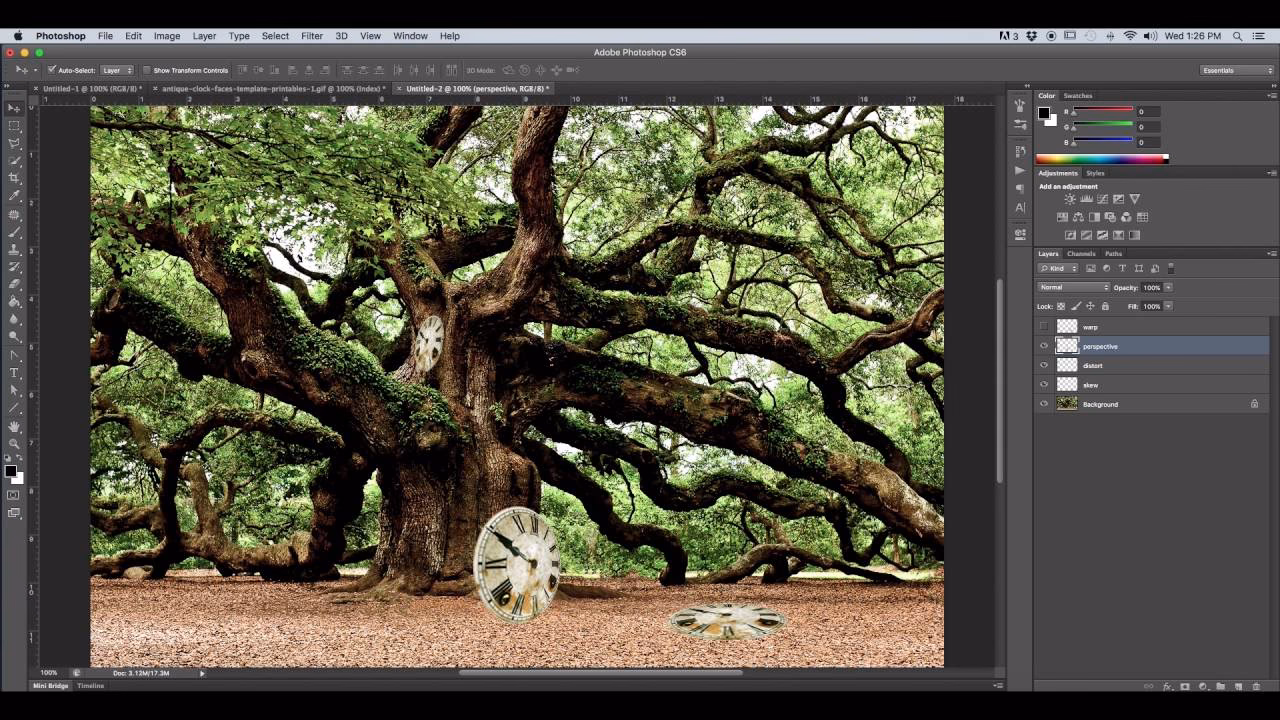This screenshot has height=720, width=1280.
Task: Switch to the Channels tab
Action: [x=1081, y=254]
